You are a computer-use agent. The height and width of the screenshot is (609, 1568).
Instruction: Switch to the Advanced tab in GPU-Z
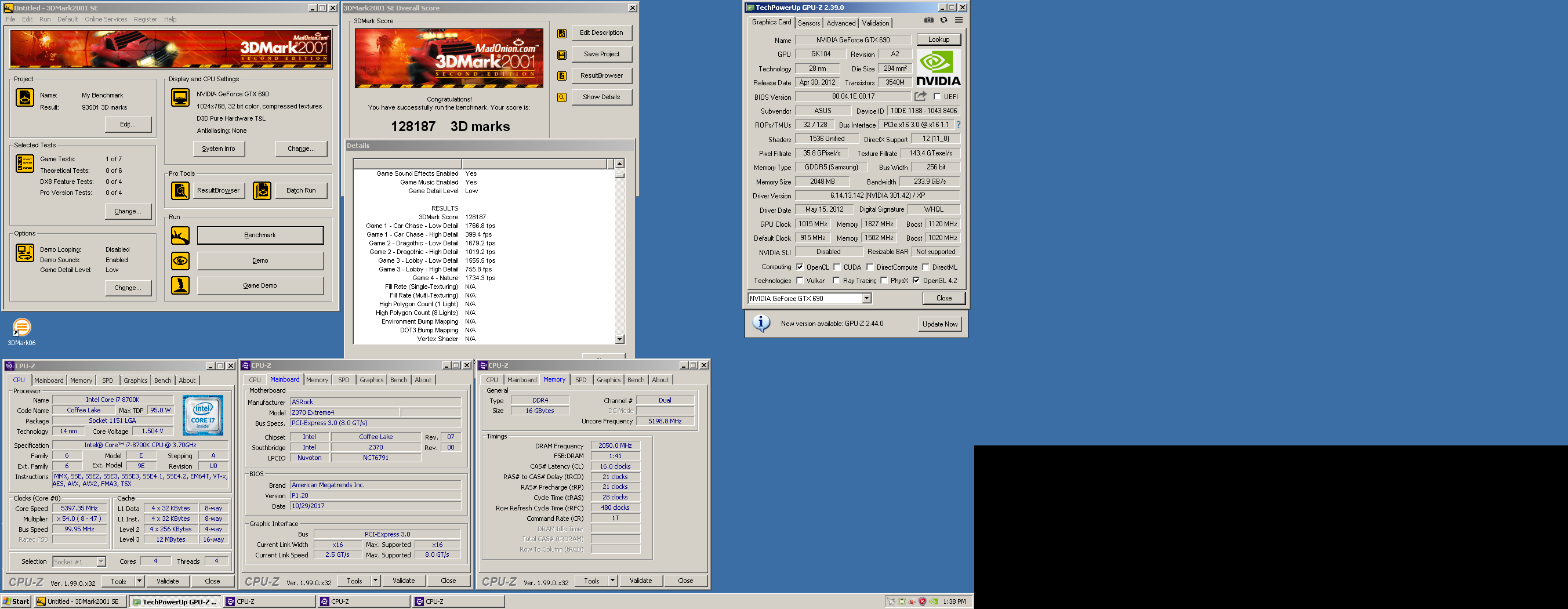click(x=841, y=23)
